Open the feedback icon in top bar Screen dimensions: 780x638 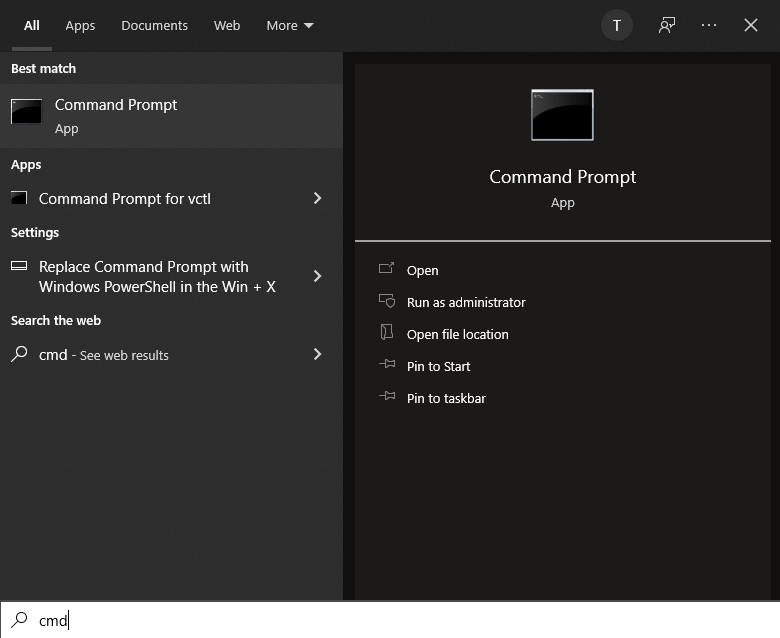pos(667,26)
